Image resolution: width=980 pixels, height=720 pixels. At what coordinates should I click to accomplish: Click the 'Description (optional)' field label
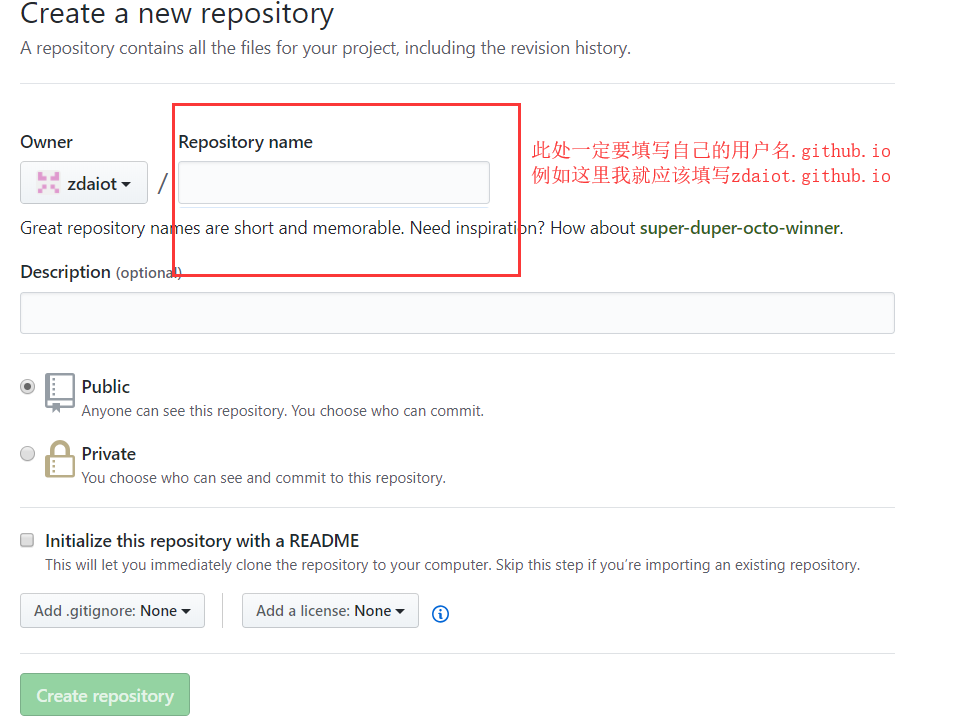pos(100,272)
